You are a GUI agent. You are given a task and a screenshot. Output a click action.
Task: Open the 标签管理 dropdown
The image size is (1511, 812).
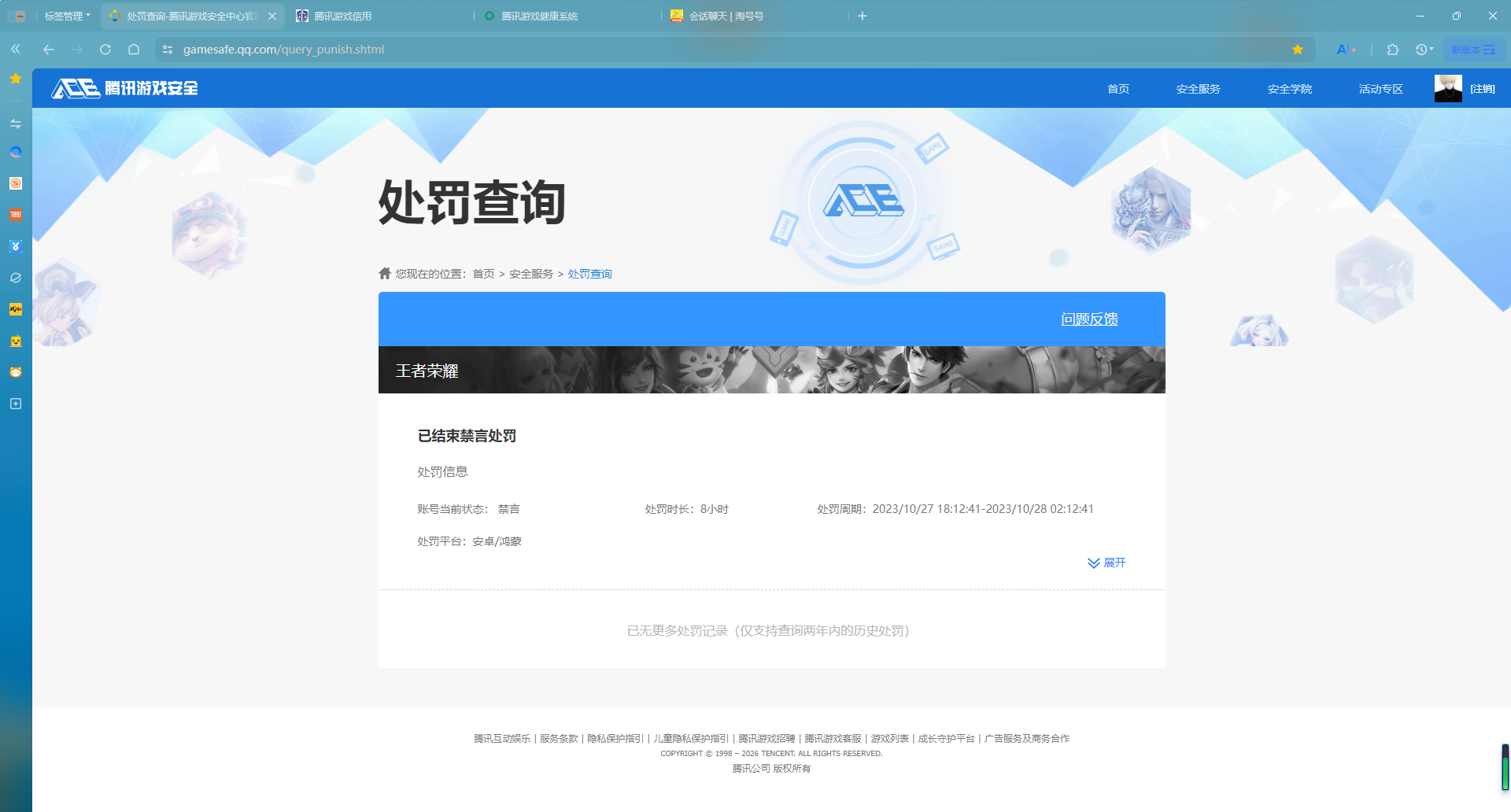click(x=67, y=16)
